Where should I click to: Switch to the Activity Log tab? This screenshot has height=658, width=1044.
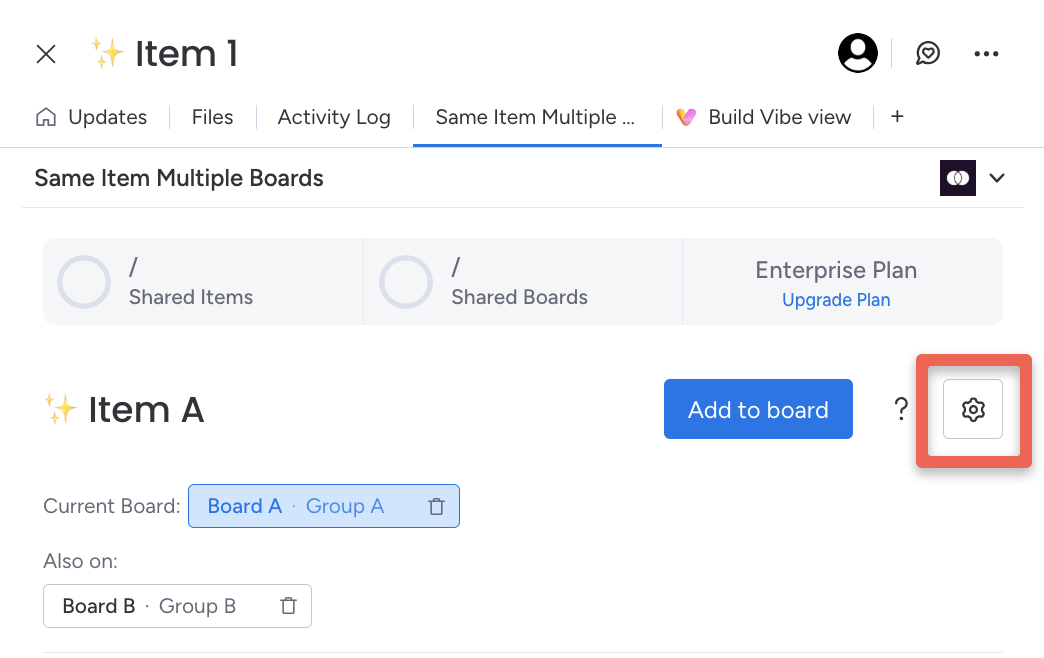tap(334, 117)
